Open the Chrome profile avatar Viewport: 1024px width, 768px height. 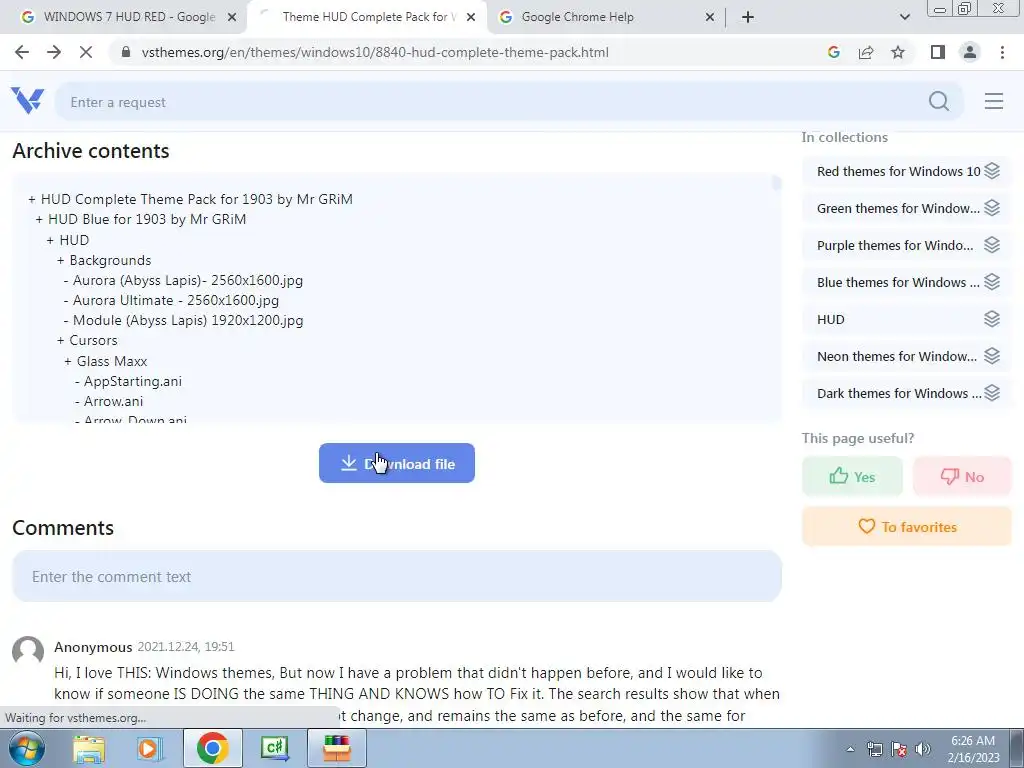tap(970, 52)
